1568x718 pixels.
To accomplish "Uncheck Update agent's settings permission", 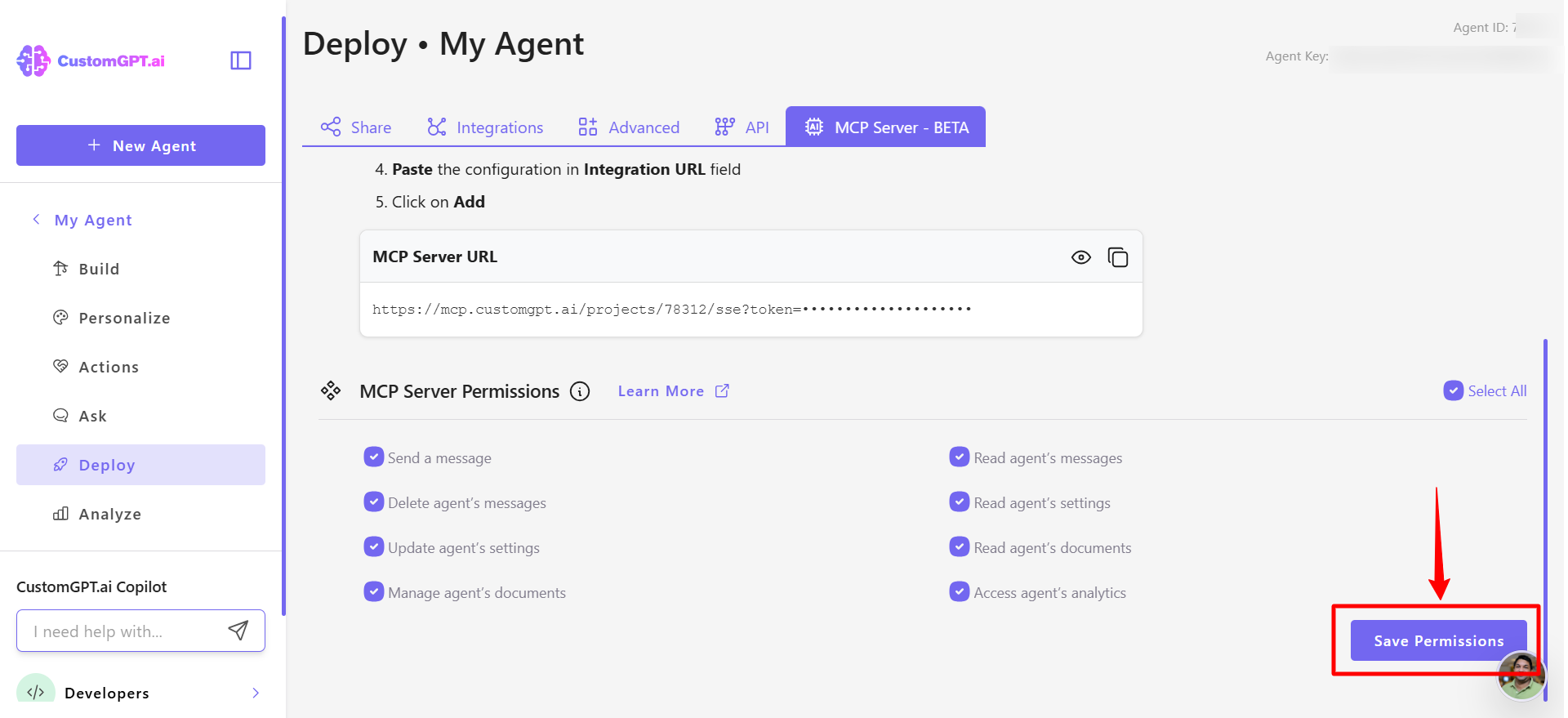I will tap(374, 546).
